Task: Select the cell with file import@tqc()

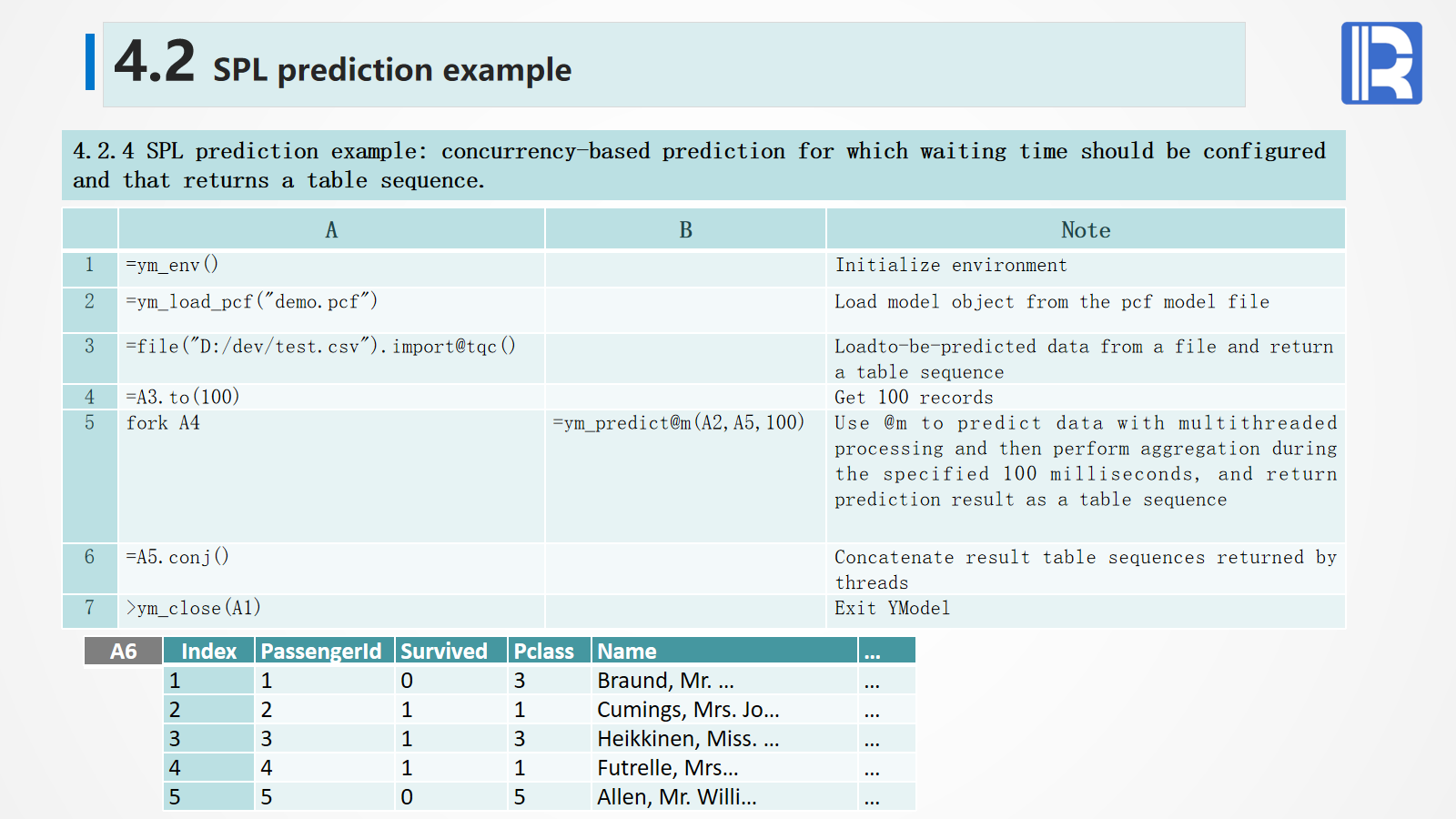Action: tap(321, 347)
